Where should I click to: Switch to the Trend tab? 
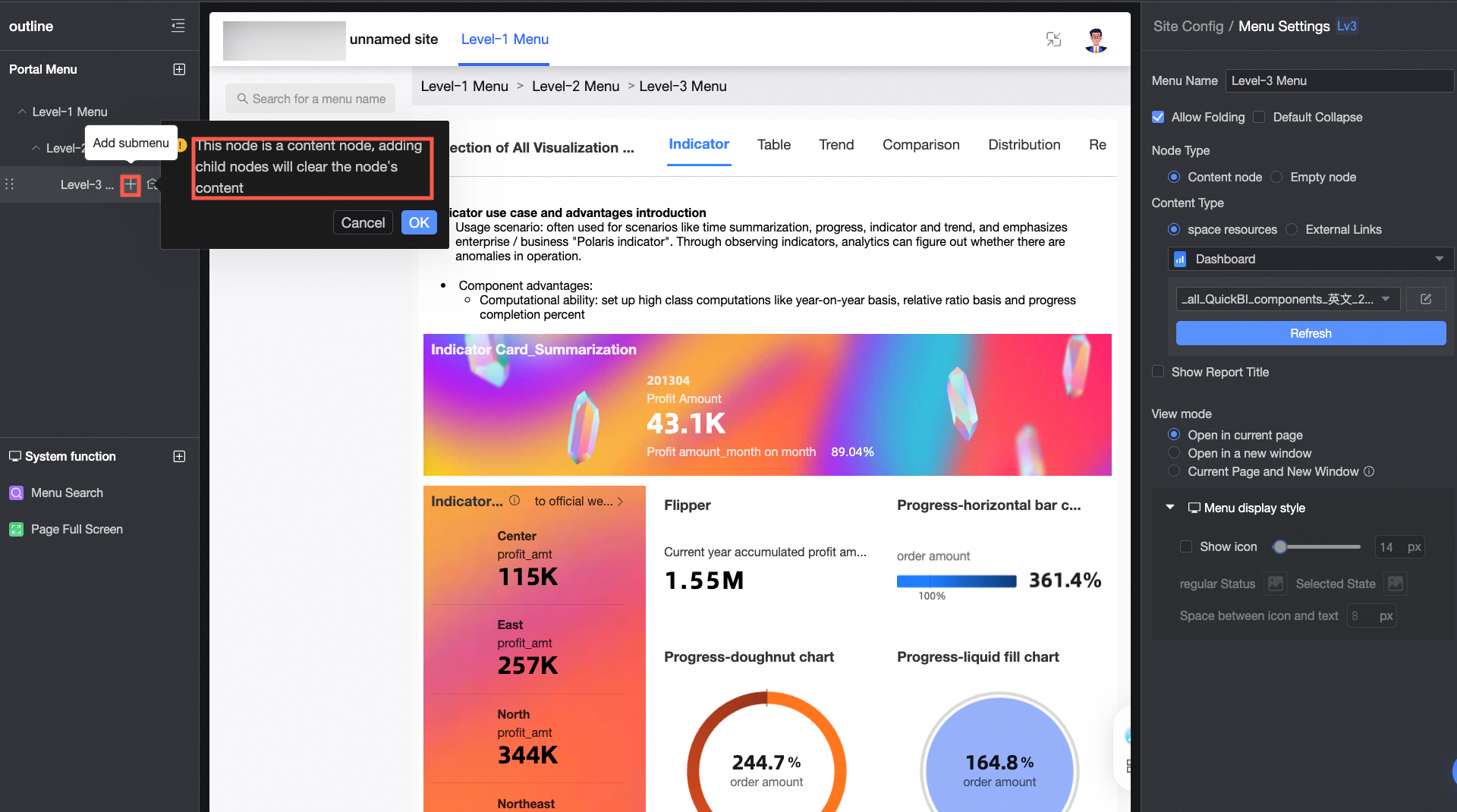[836, 144]
